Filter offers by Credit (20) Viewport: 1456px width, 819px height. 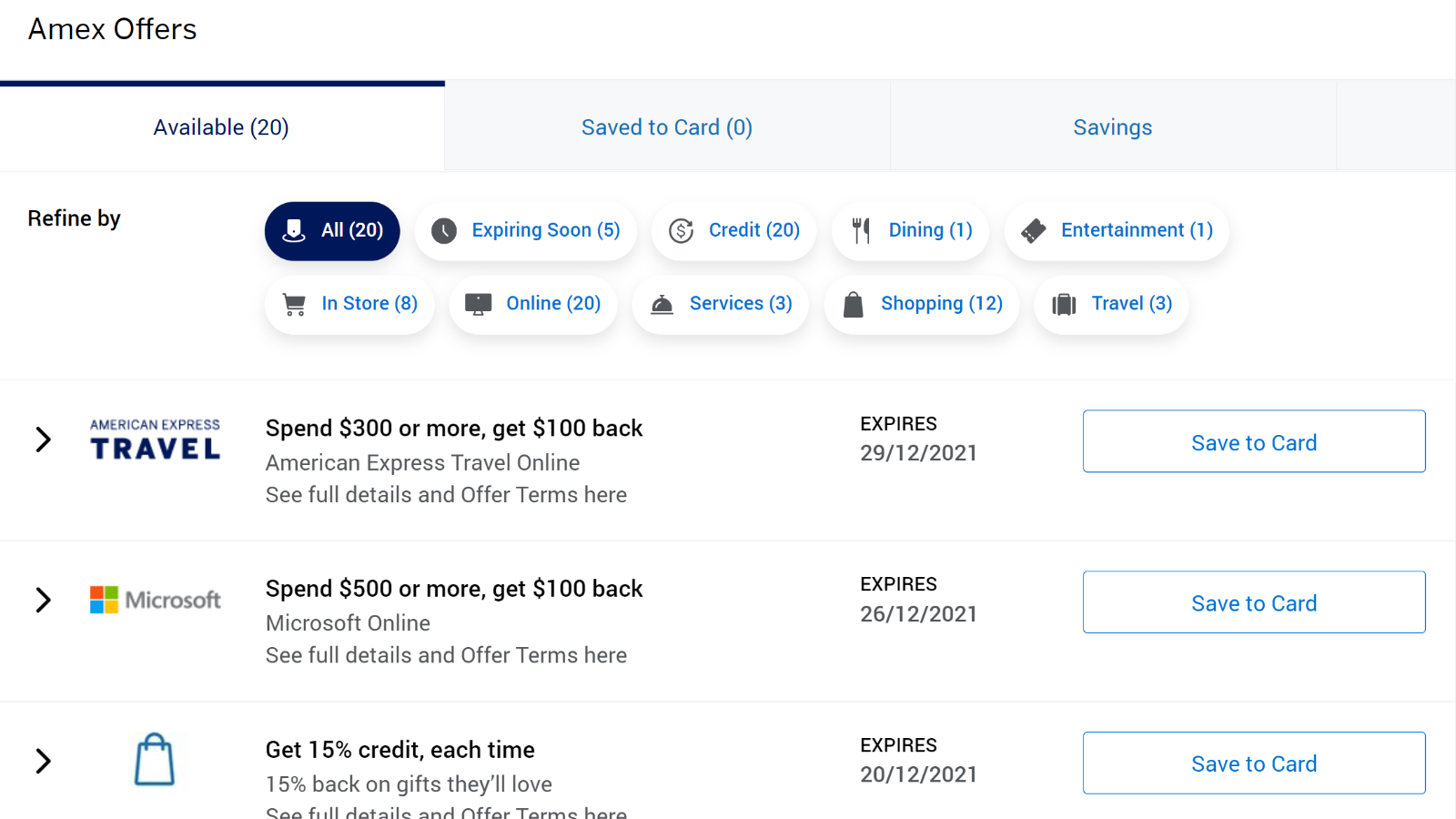point(733,231)
